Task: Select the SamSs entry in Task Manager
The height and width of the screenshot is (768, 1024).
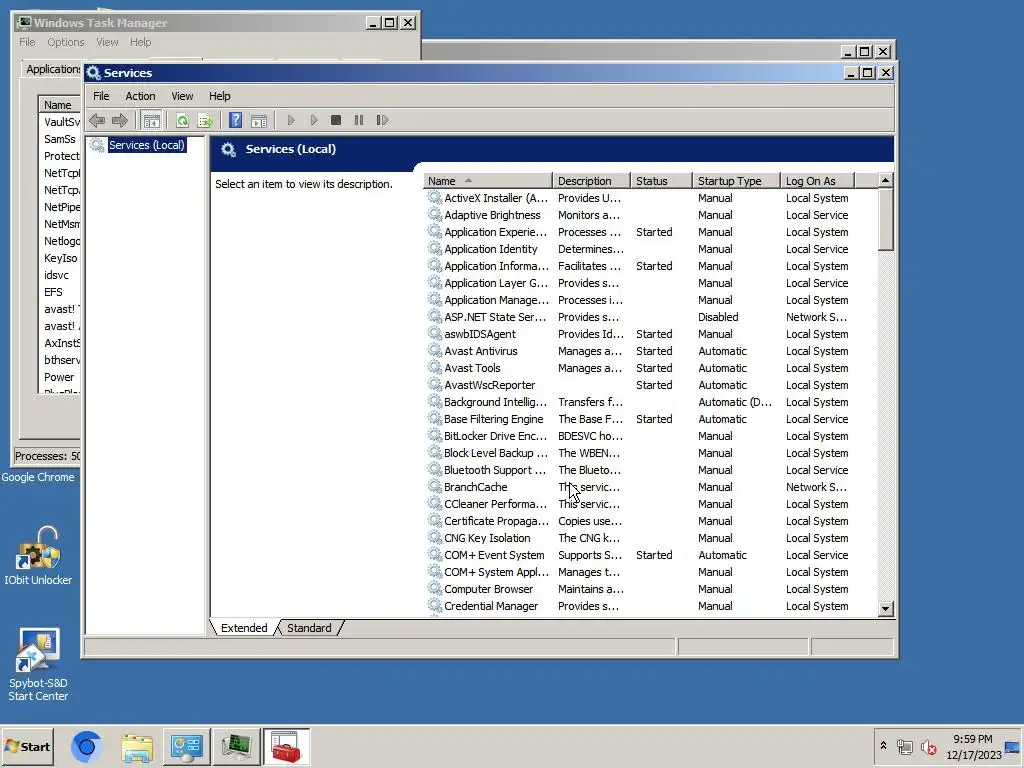Action: [x=59, y=139]
